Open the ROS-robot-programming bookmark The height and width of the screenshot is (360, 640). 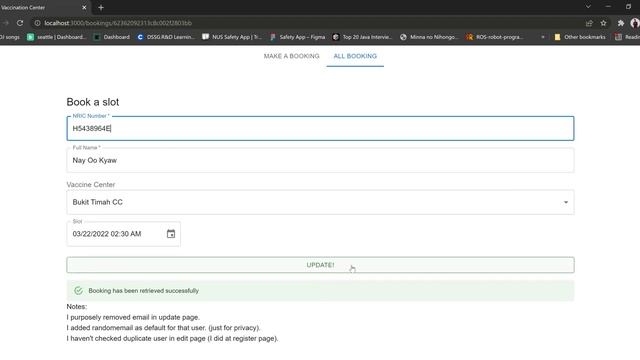pyautogui.click(x=495, y=37)
